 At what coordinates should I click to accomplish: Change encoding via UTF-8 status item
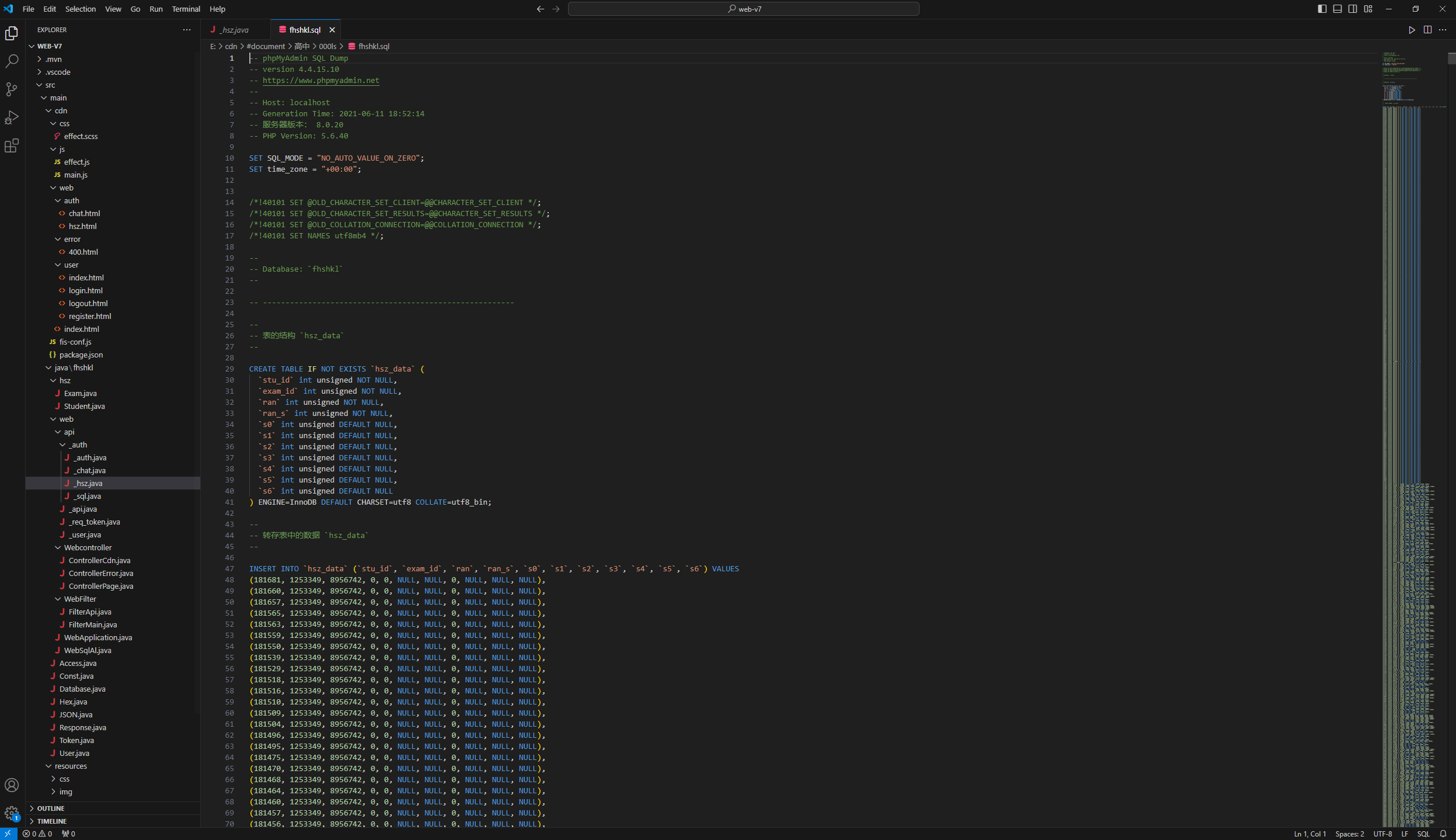pos(1382,834)
